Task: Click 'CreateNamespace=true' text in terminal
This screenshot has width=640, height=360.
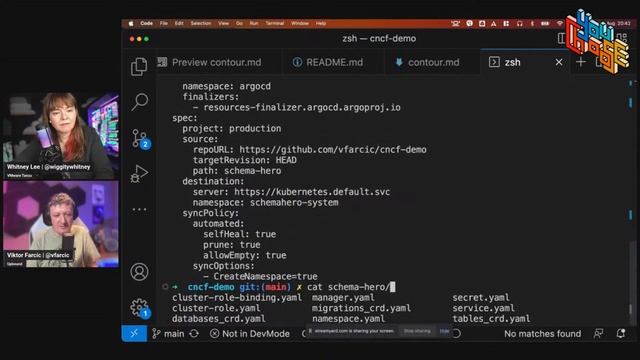Action: coord(265,276)
